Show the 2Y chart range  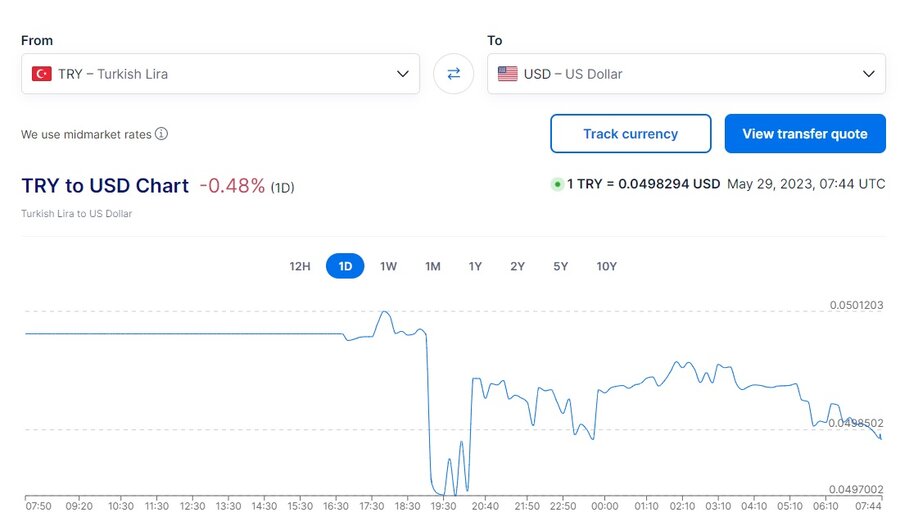[x=517, y=266]
